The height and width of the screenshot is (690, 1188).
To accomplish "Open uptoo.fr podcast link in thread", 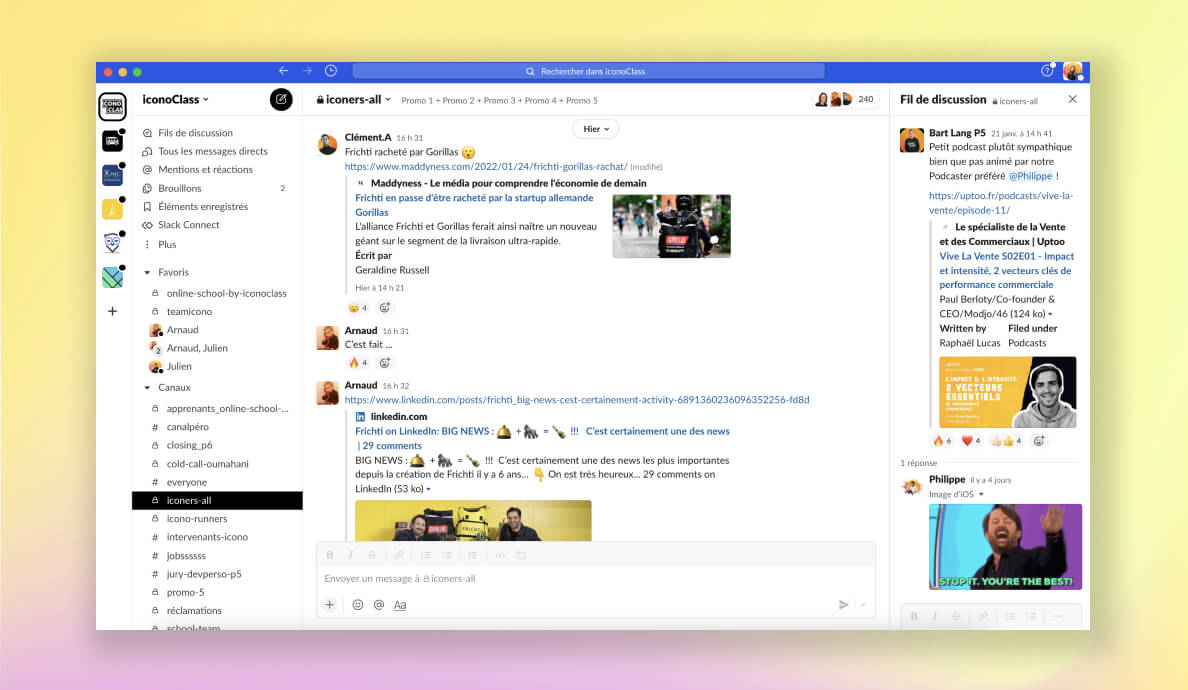I will pyautogui.click(x=1001, y=202).
